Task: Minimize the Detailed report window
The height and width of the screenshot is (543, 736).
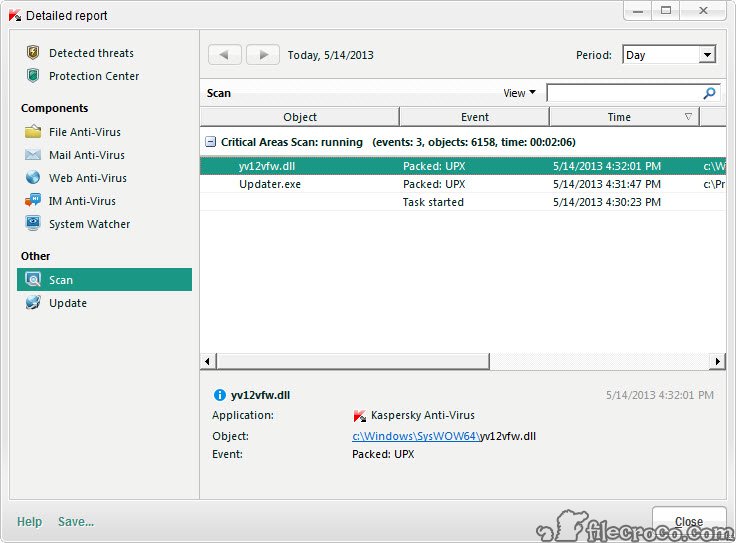Action: 637,11
